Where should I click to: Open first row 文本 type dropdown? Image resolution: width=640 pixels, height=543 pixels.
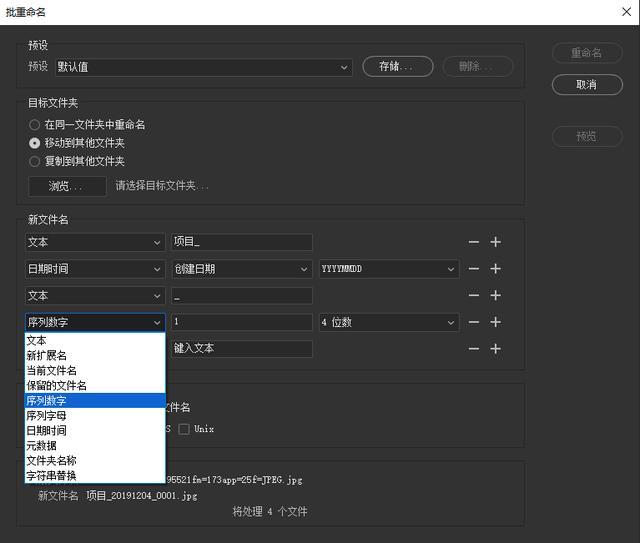tap(95, 242)
